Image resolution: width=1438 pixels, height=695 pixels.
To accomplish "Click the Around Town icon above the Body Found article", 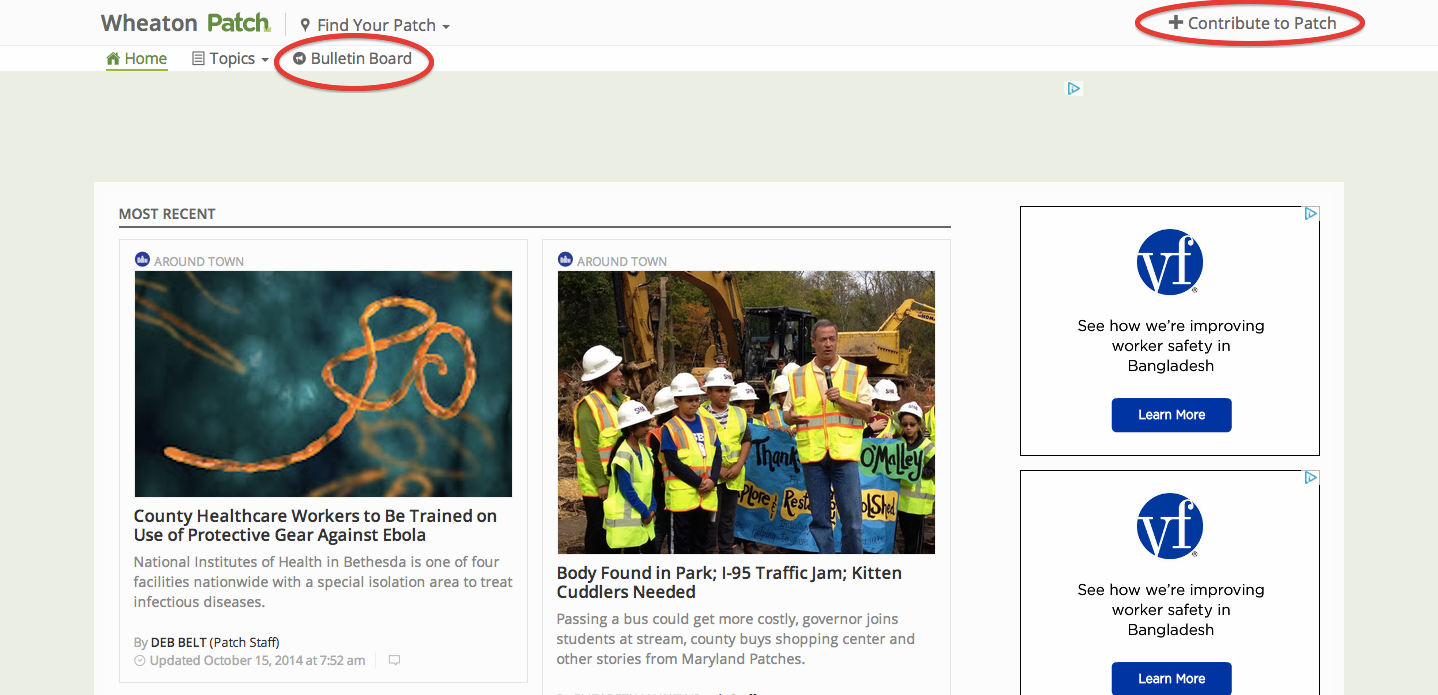I will pos(565,260).
